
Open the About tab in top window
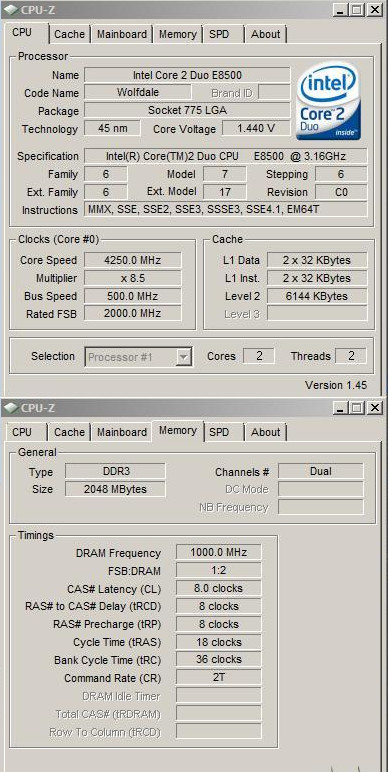coord(265,34)
